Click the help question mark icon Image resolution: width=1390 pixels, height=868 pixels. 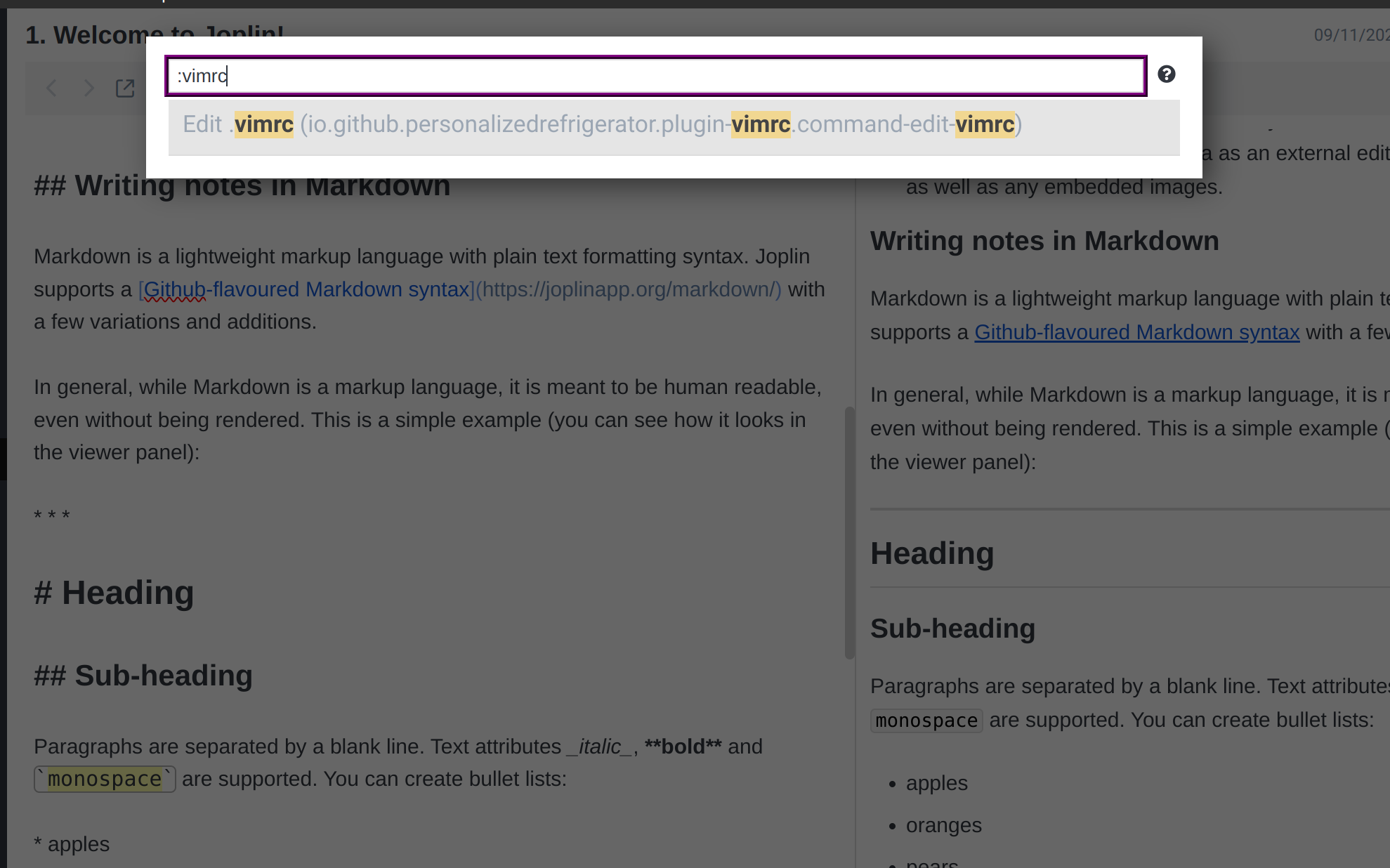[1166, 74]
